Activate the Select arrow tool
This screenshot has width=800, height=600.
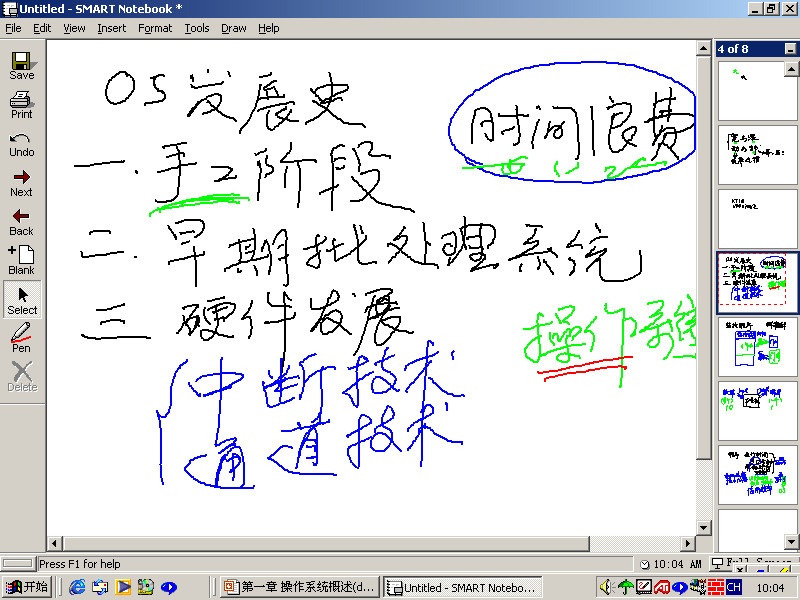pos(22,300)
